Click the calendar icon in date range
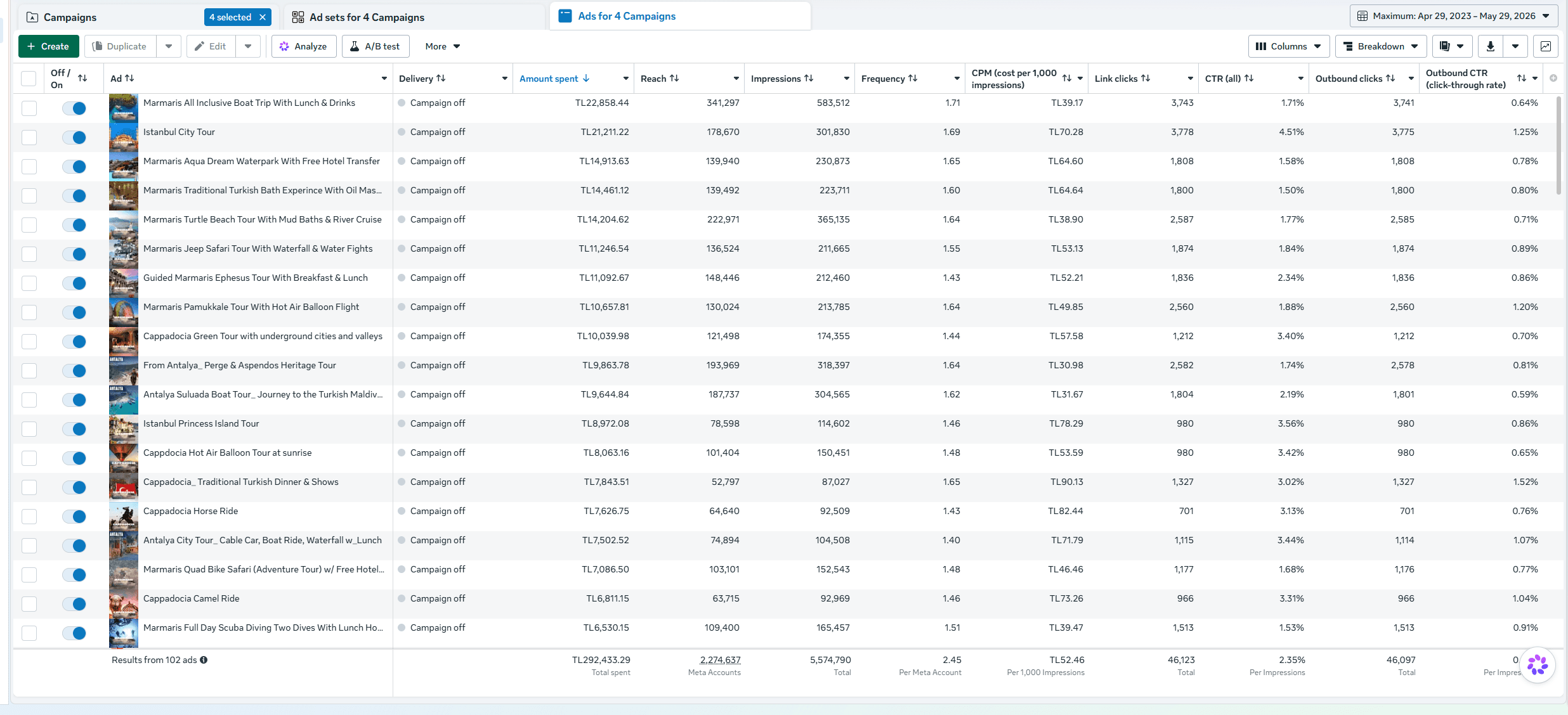 point(1362,16)
